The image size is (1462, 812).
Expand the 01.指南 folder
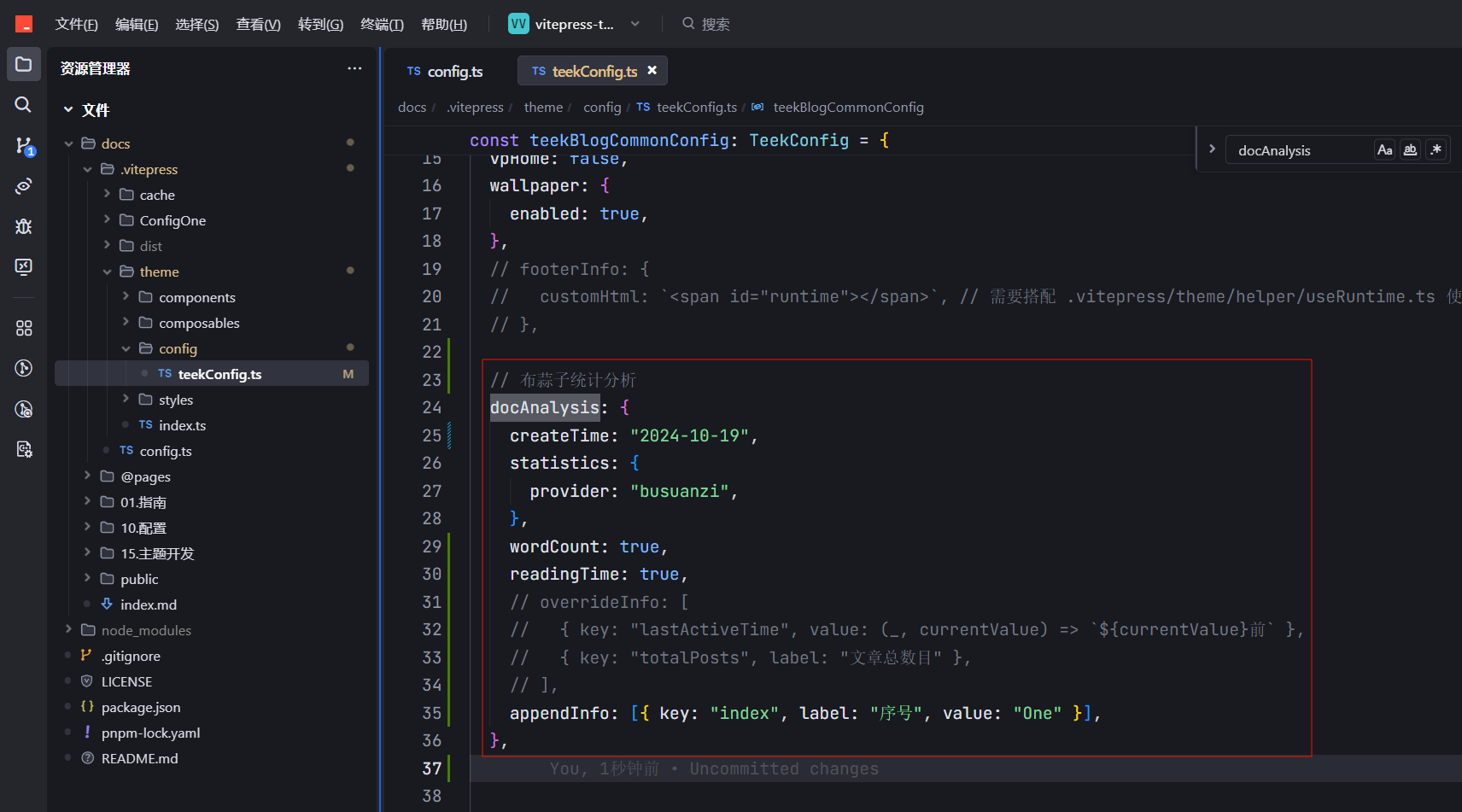click(x=87, y=502)
